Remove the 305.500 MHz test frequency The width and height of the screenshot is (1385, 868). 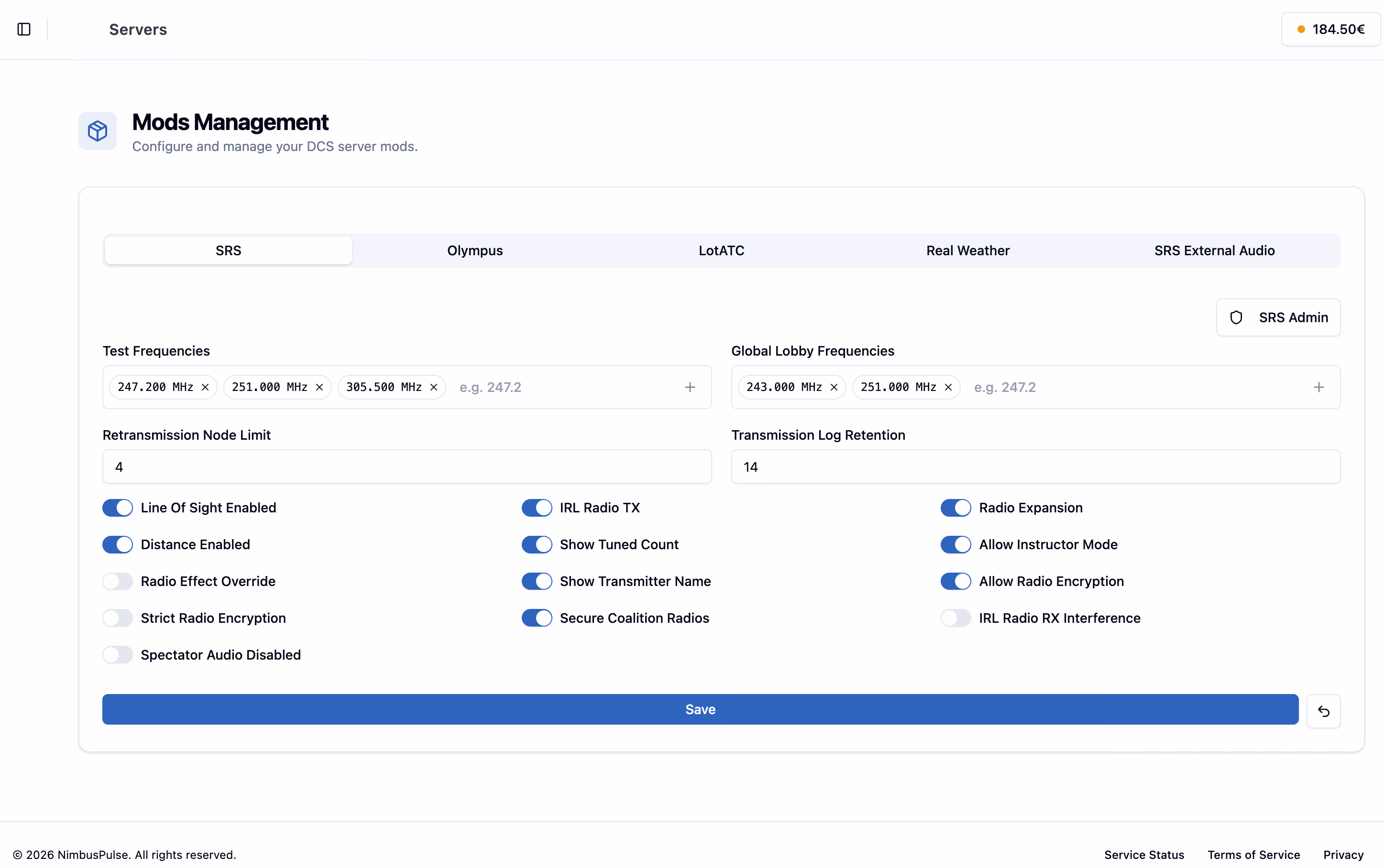(434, 388)
